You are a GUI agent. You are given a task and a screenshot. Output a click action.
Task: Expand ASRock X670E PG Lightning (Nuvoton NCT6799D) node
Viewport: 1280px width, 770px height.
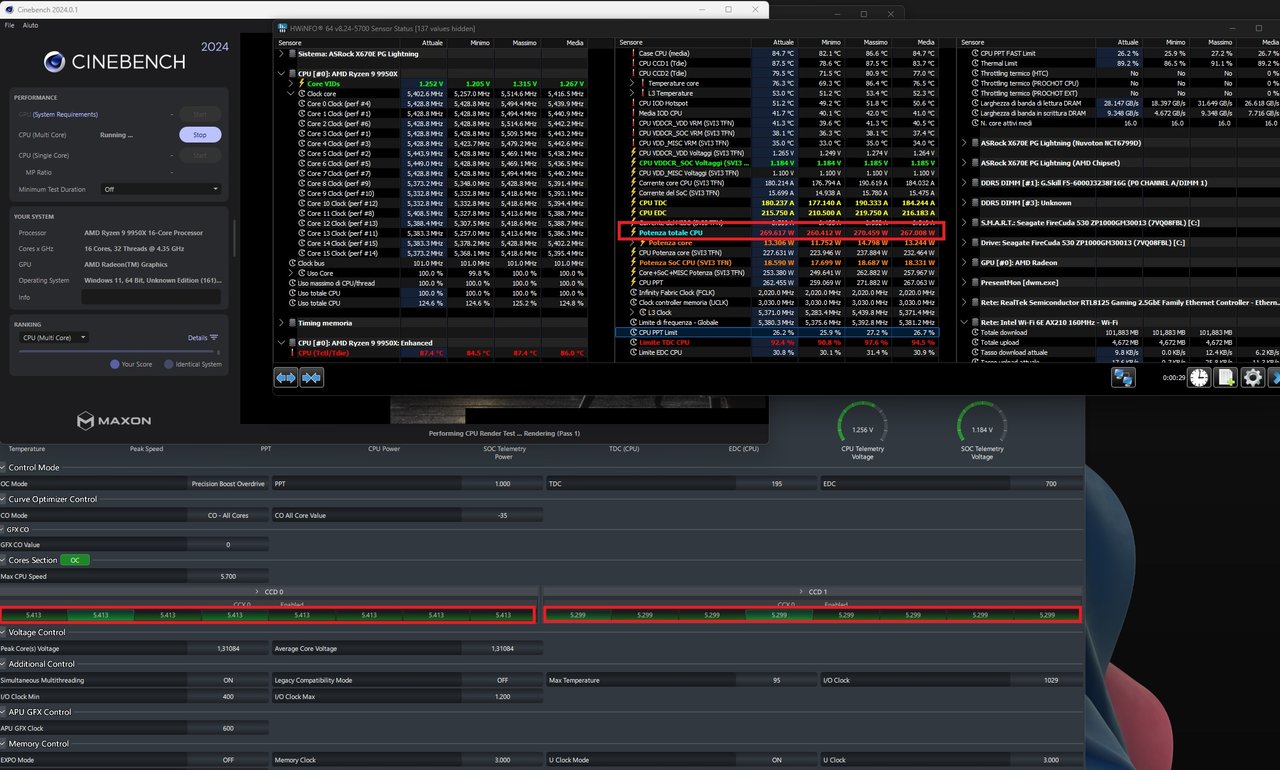pos(964,143)
